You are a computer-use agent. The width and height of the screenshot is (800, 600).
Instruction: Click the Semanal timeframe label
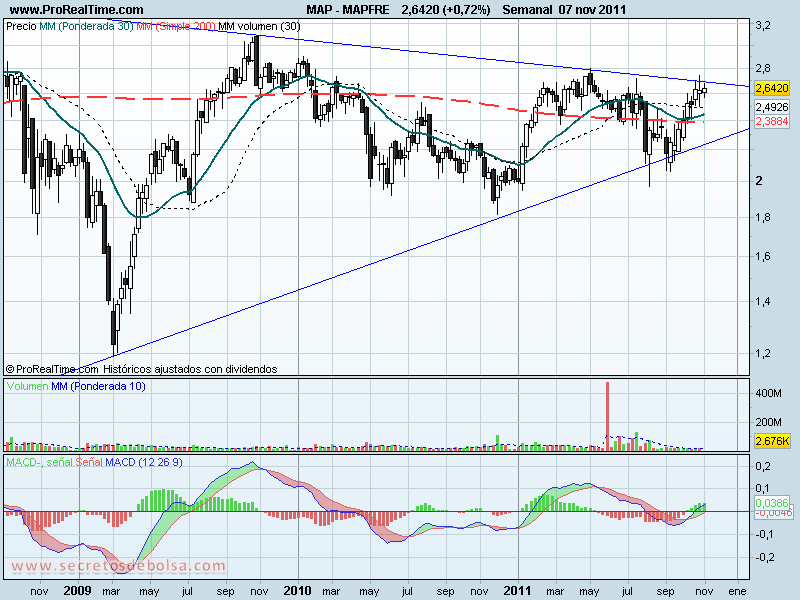(x=527, y=10)
